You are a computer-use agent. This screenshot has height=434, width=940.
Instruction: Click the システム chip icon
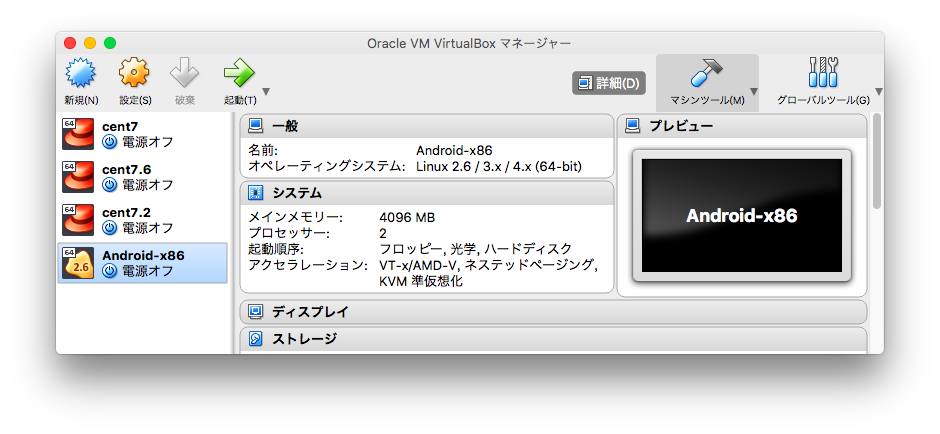click(256, 193)
